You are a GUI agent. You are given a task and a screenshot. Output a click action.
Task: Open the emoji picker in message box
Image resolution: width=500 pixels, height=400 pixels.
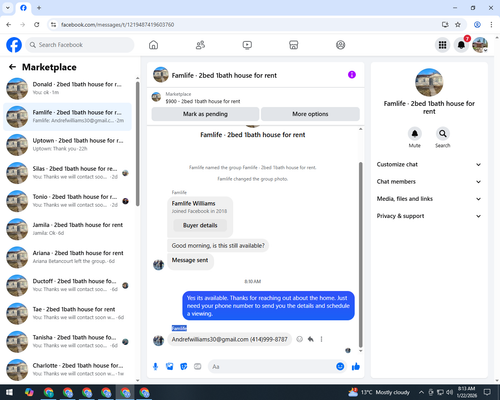click(340, 367)
